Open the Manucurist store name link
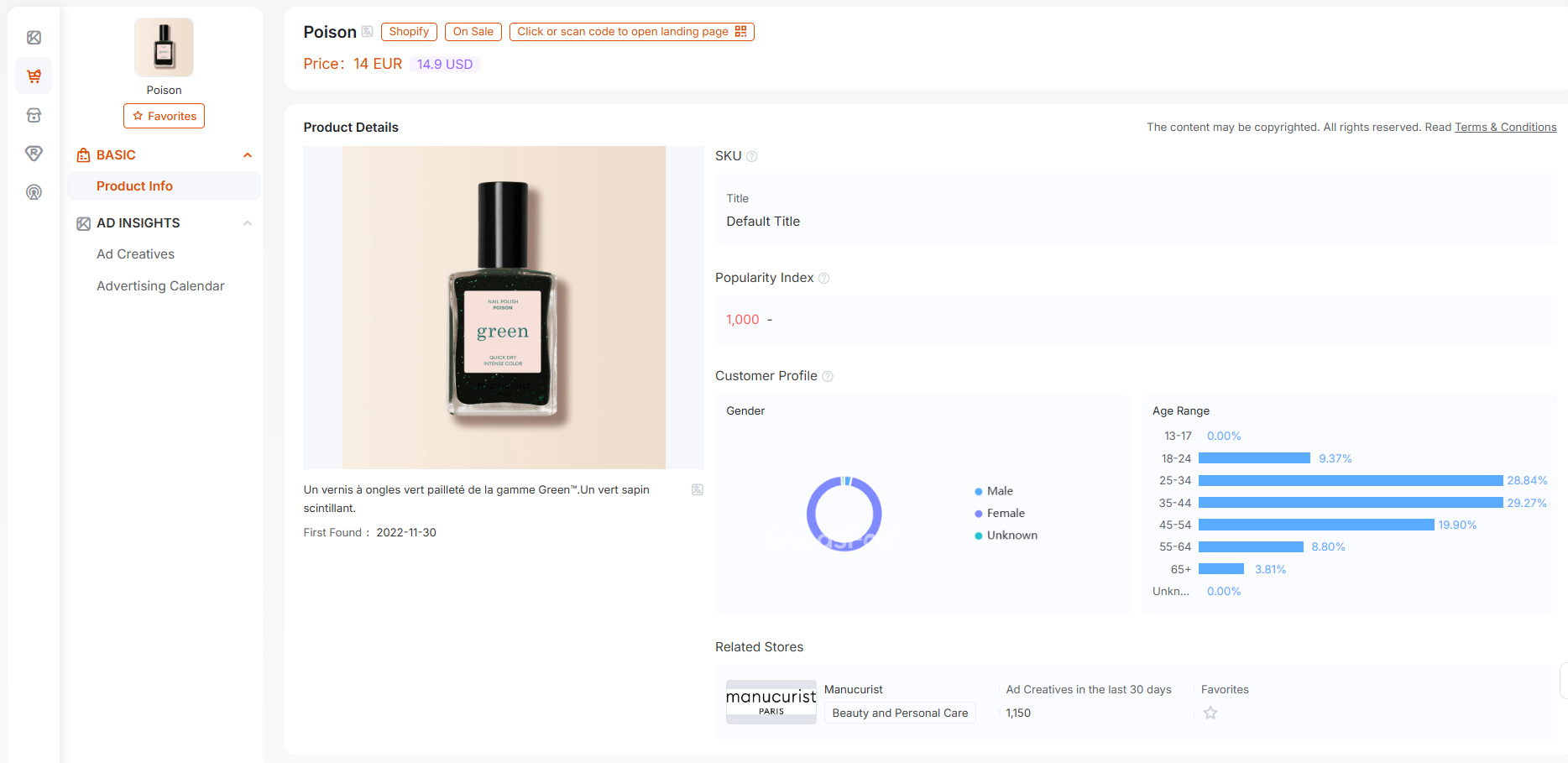 coord(853,690)
